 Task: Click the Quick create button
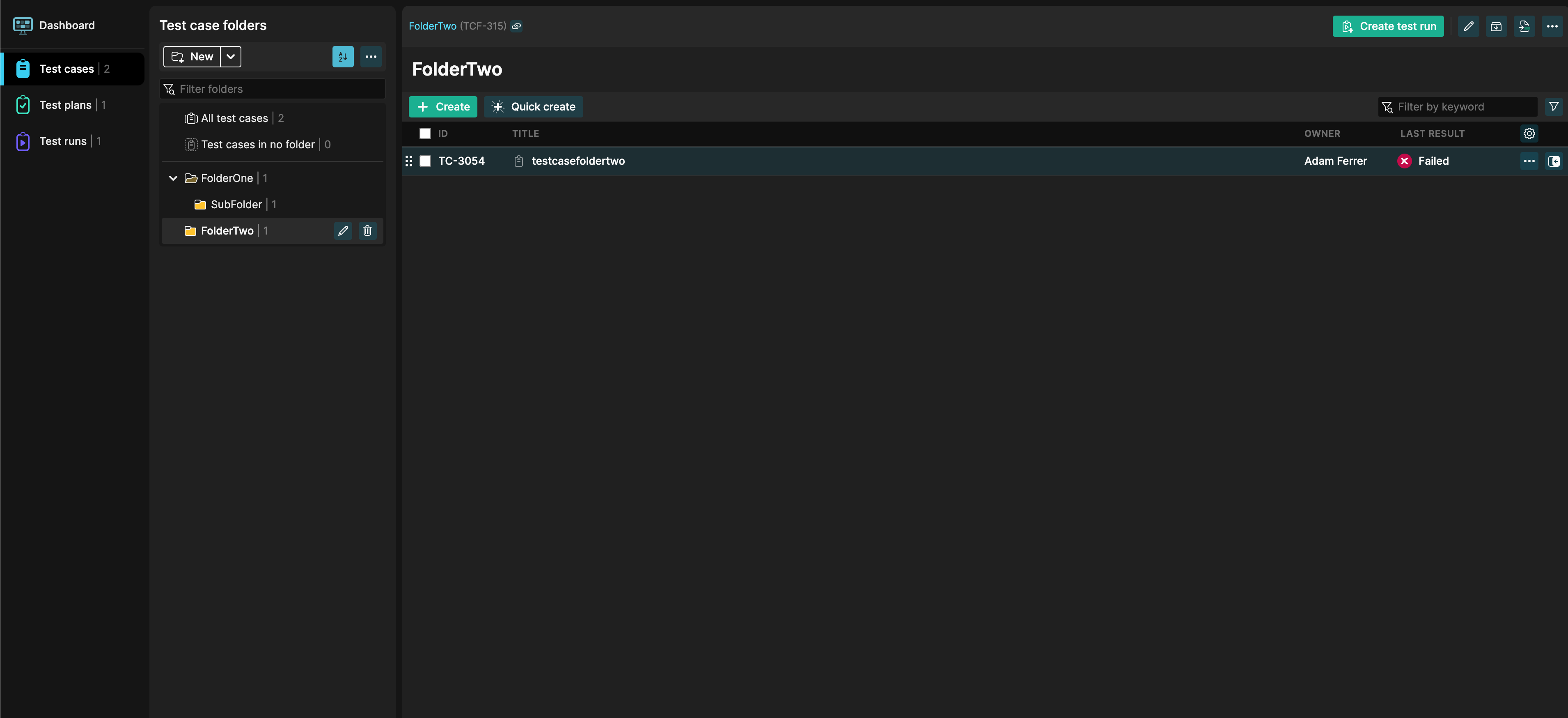533,106
